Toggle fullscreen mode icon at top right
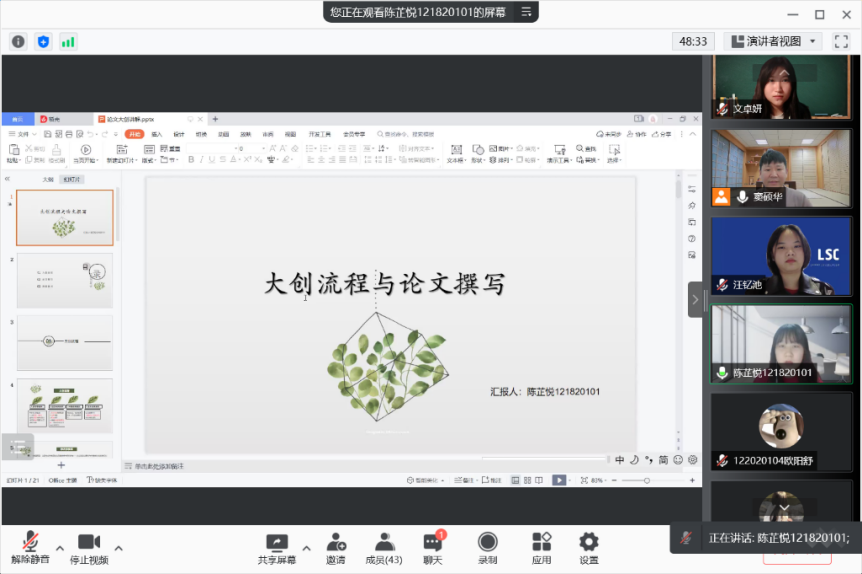The image size is (862, 574). [x=840, y=41]
